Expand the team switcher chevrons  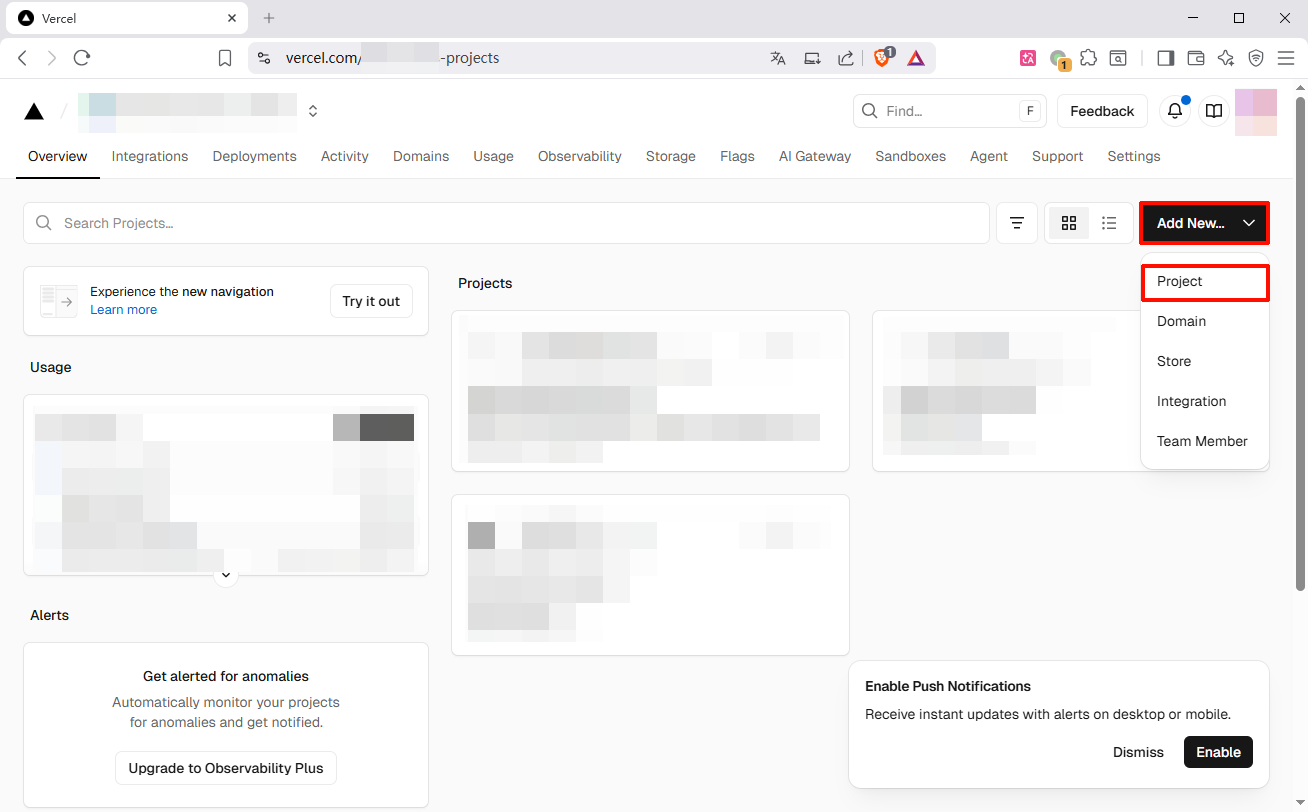tap(313, 111)
